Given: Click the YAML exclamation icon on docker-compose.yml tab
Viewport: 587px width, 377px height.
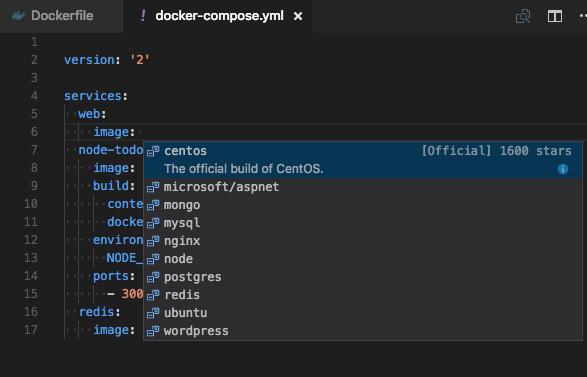Looking at the screenshot, I should [x=143, y=16].
